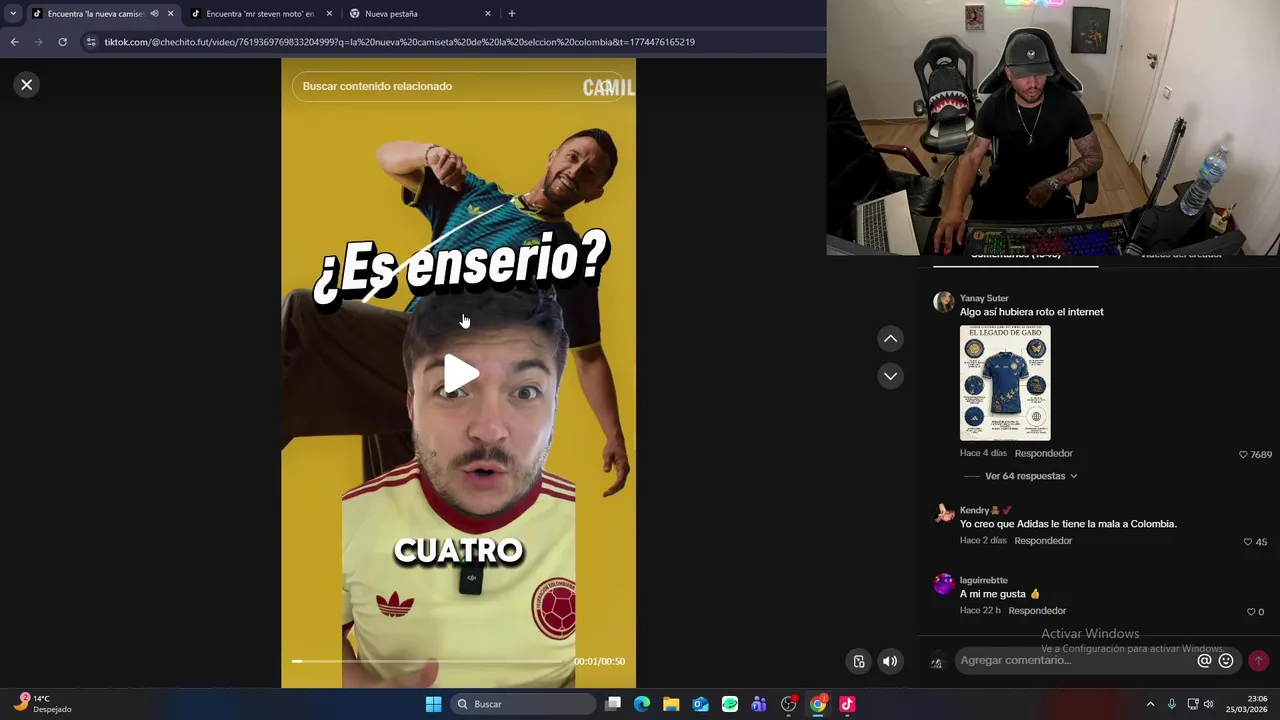
Task: Reply to laguirrebtte's comment
Action: tap(1037, 610)
